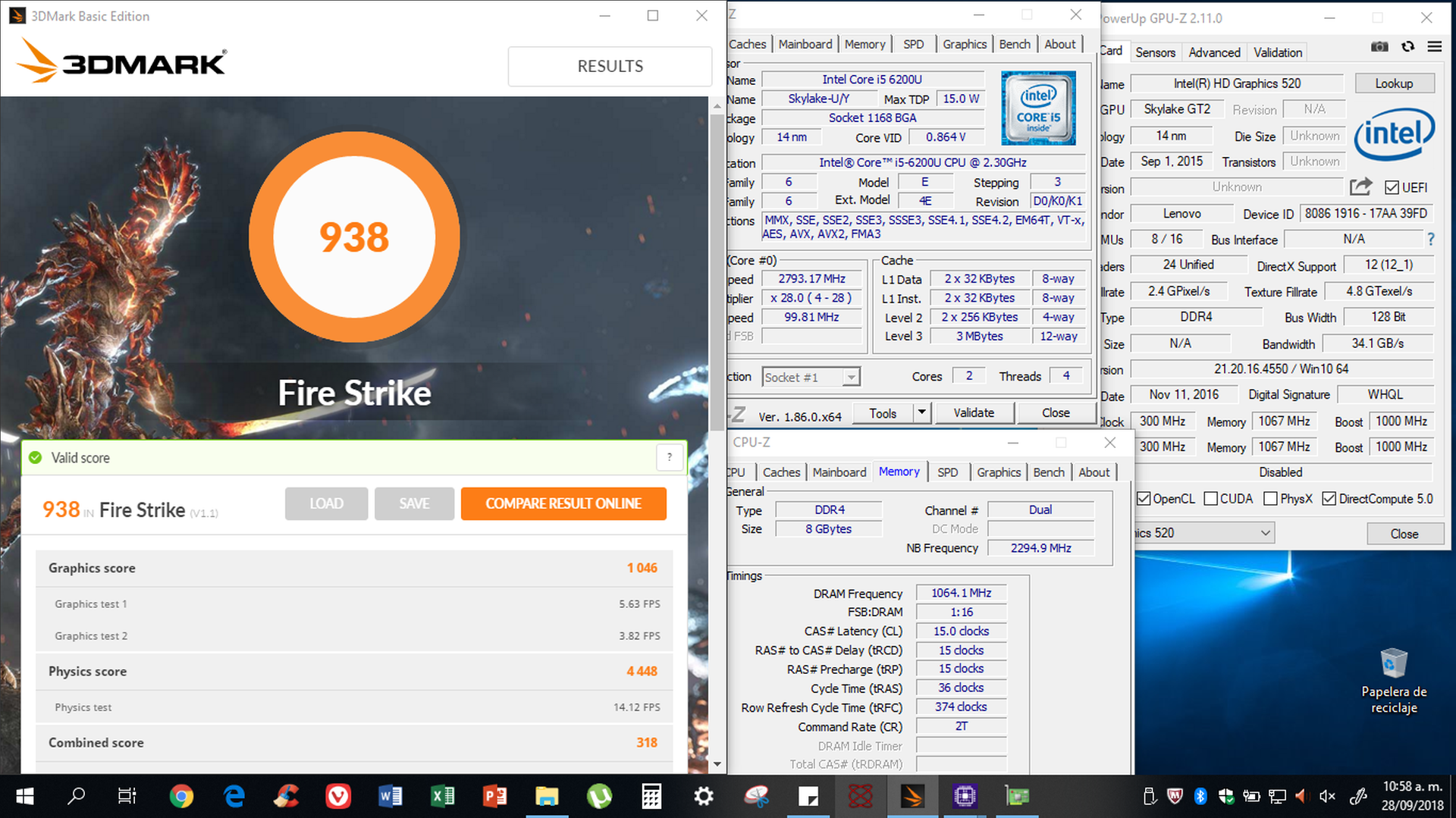Open PowerPoint from the taskbar

[494, 796]
